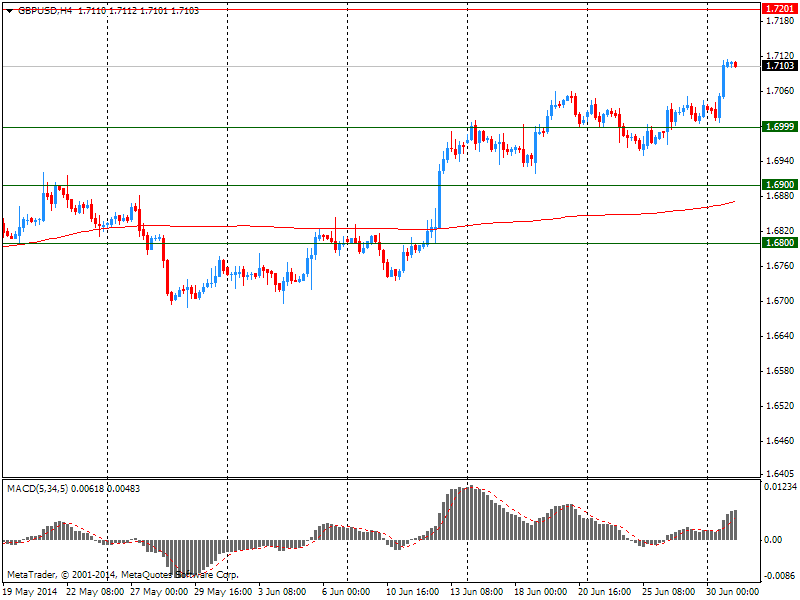Click the 27 May 00:00 time label
This screenshot has height=600, width=800.
click(x=159, y=592)
